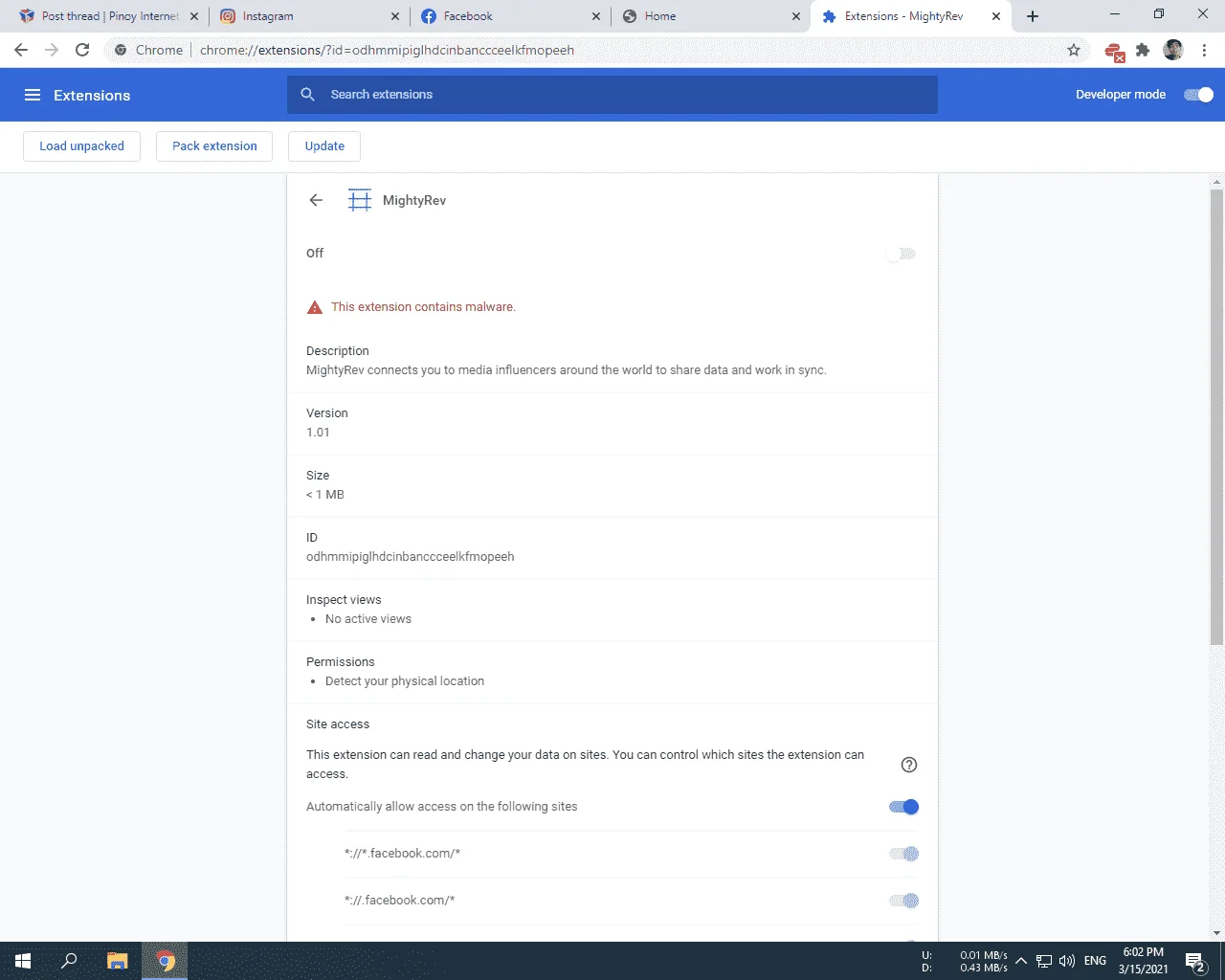Open Chrome's three-dot menu

coord(1204,50)
